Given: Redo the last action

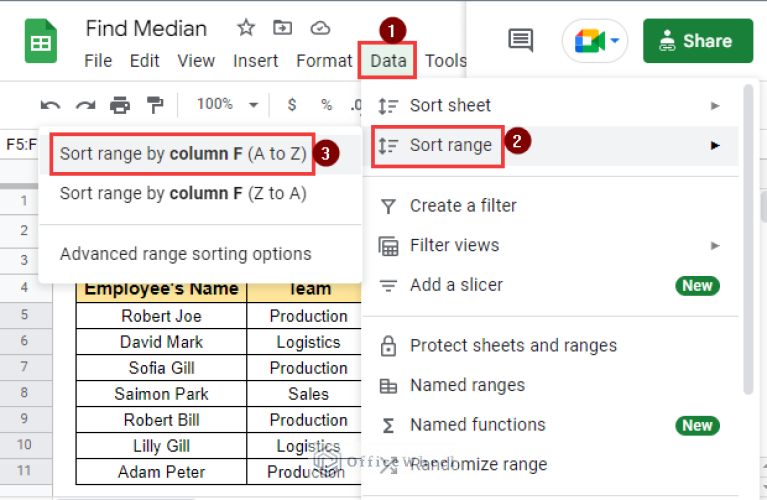Looking at the screenshot, I should point(85,105).
